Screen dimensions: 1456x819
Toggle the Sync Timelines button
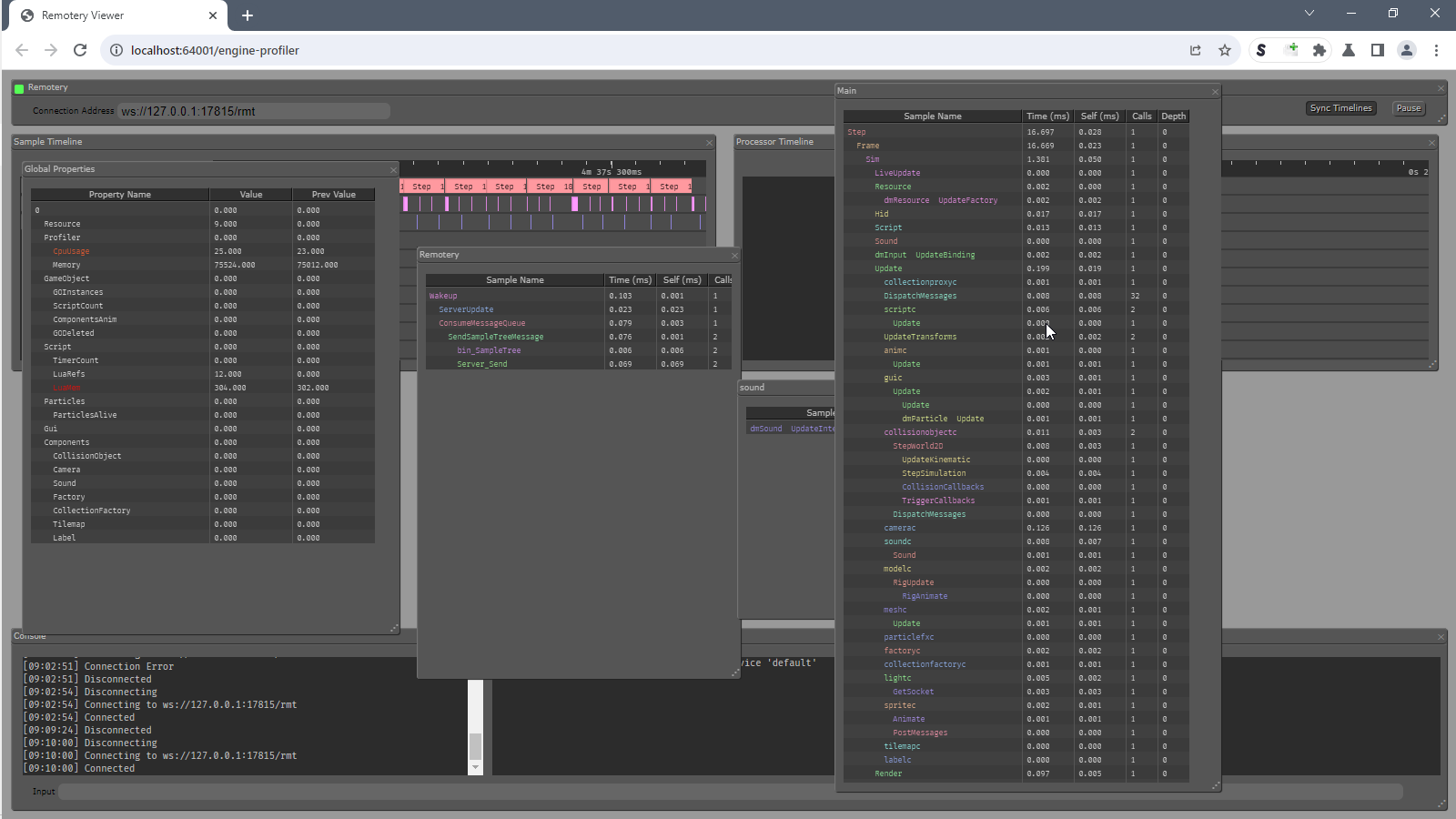pos(1340,108)
